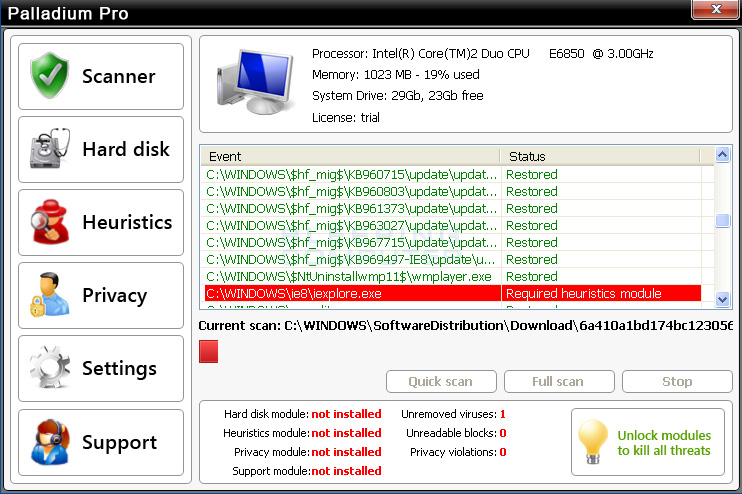Click the light bulb icon

(594, 443)
